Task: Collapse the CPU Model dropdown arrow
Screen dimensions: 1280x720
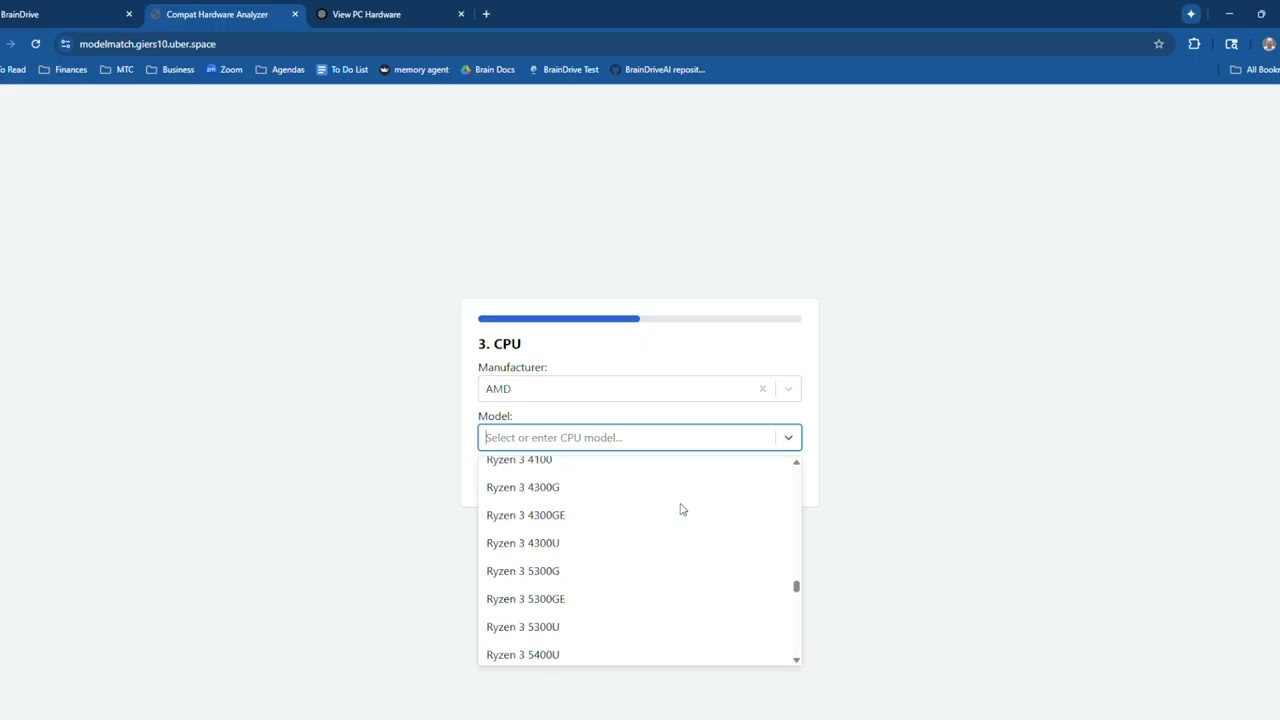Action: (x=788, y=438)
